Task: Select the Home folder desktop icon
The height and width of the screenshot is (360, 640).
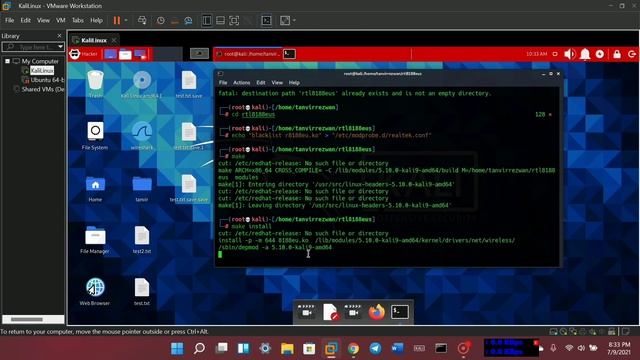Action: click(95, 188)
